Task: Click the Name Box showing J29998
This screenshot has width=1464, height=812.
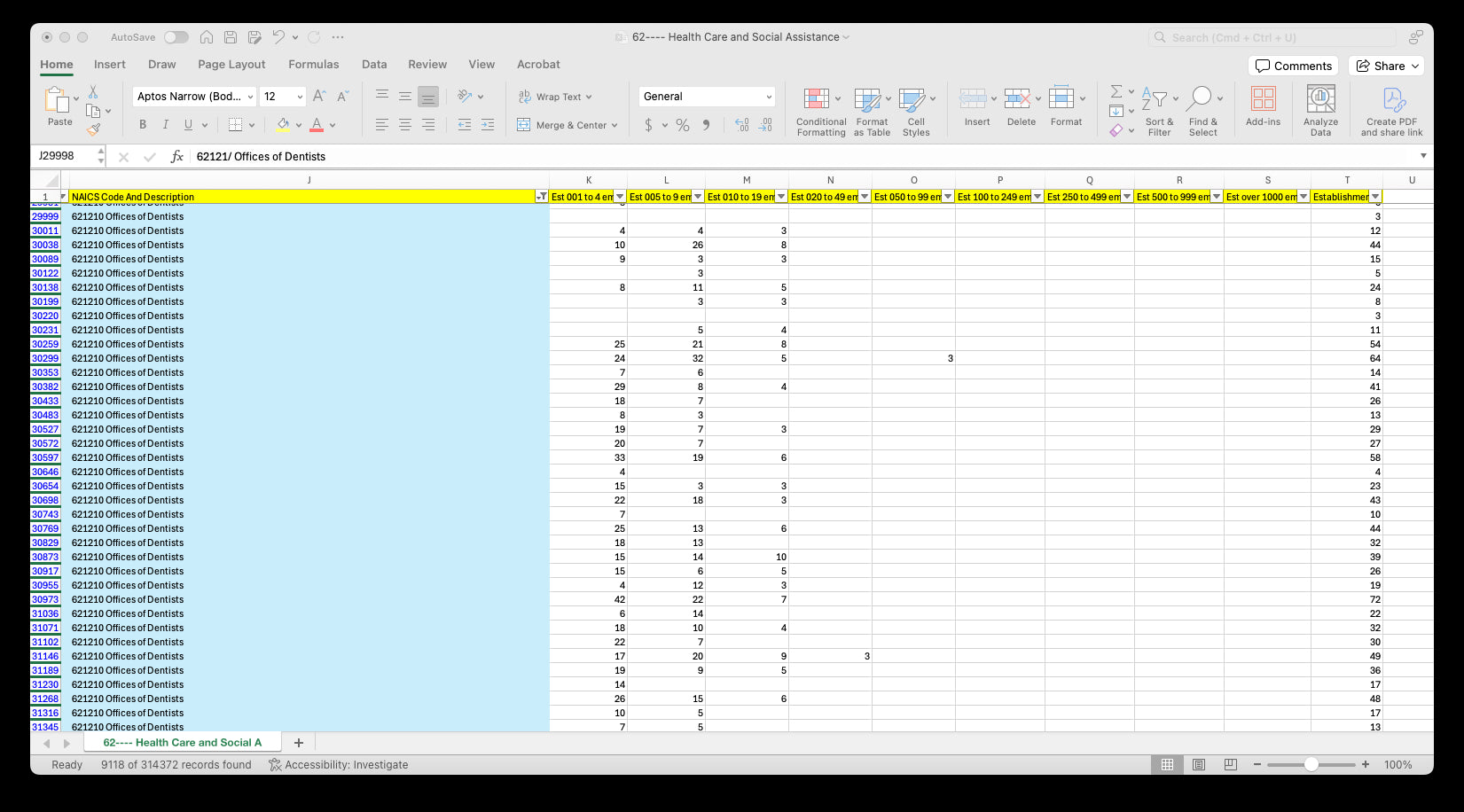Action: pyautogui.click(x=67, y=156)
